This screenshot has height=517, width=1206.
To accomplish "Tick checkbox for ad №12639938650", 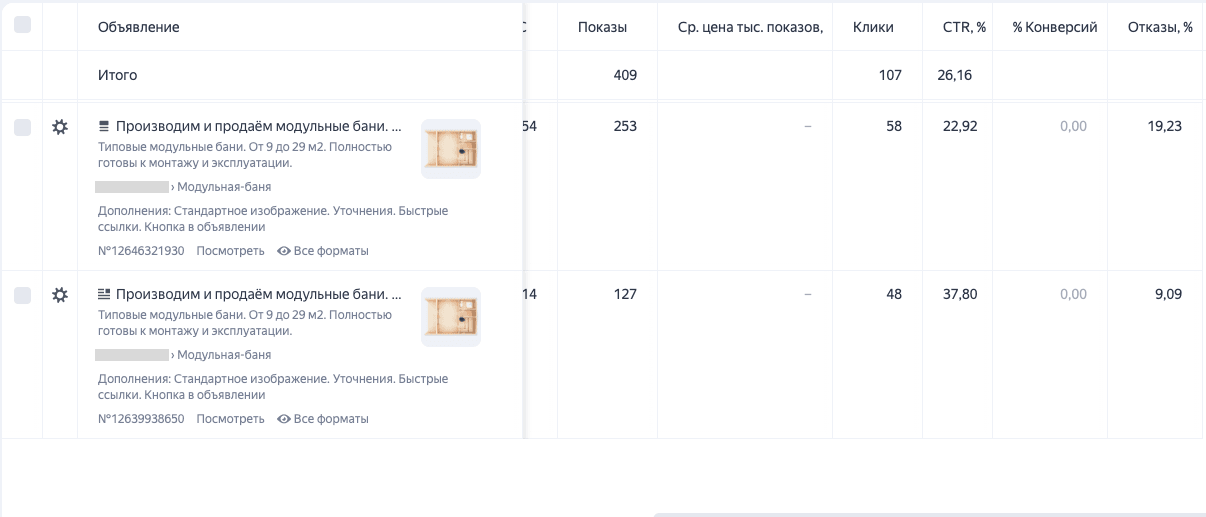I will pos(22,295).
